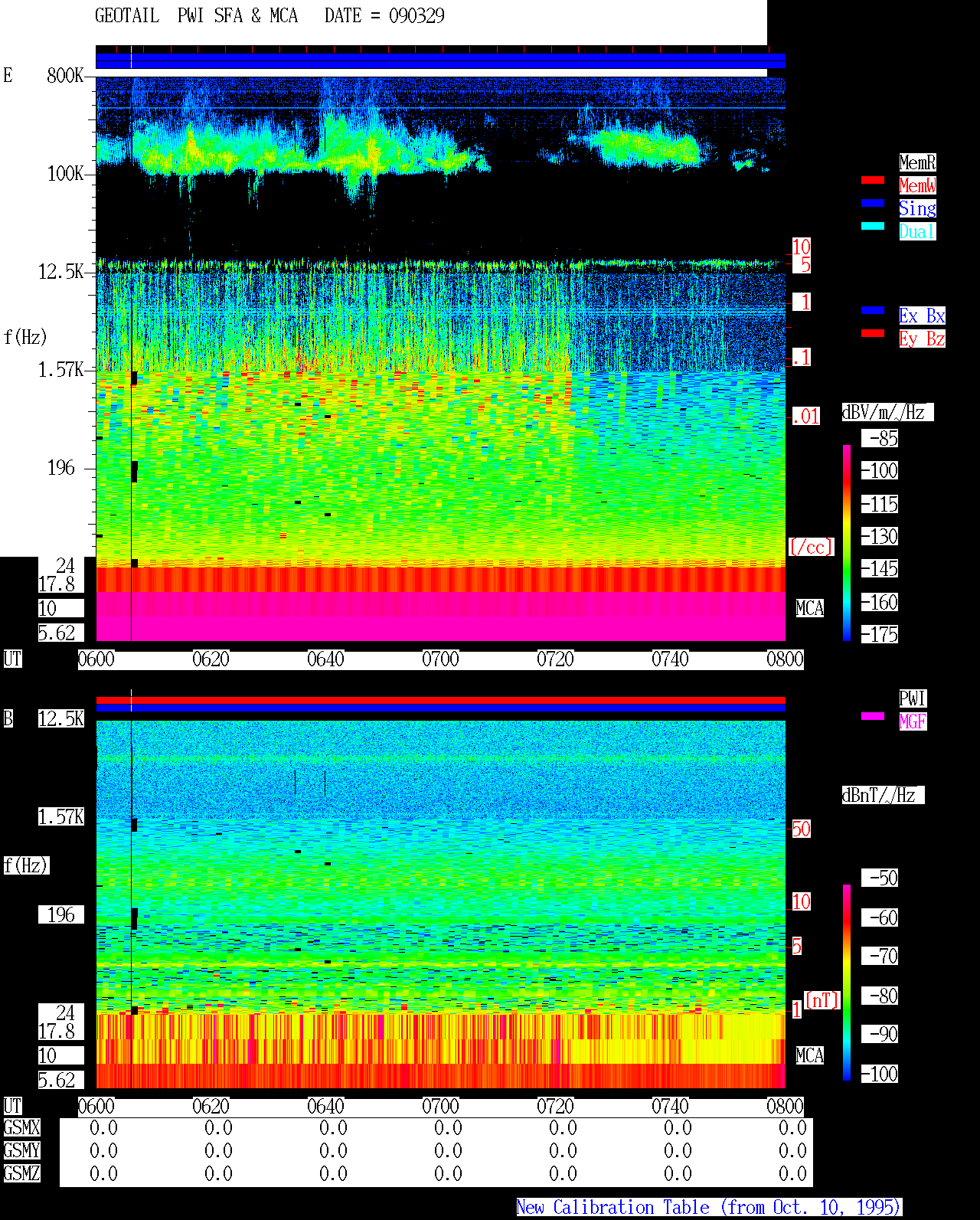Click the [/cc] density unit label
The width and height of the screenshot is (980, 1220).
(x=811, y=548)
